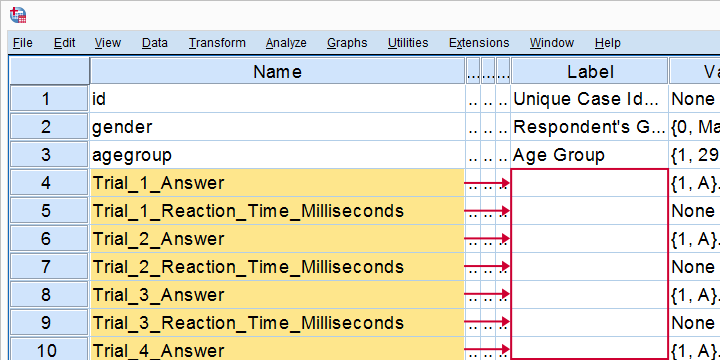The width and height of the screenshot is (720, 360).
Task: Click the Label column header
Action: click(x=590, y=71)
